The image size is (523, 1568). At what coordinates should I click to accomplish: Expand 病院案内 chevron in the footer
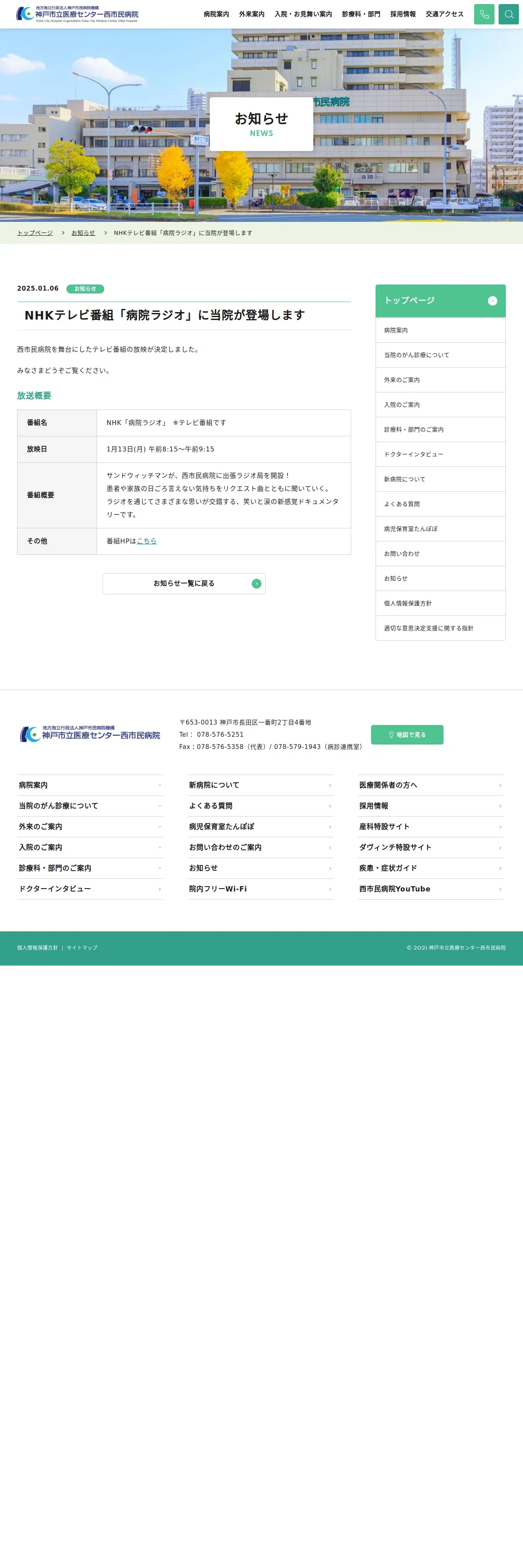[x=160, y=785]
